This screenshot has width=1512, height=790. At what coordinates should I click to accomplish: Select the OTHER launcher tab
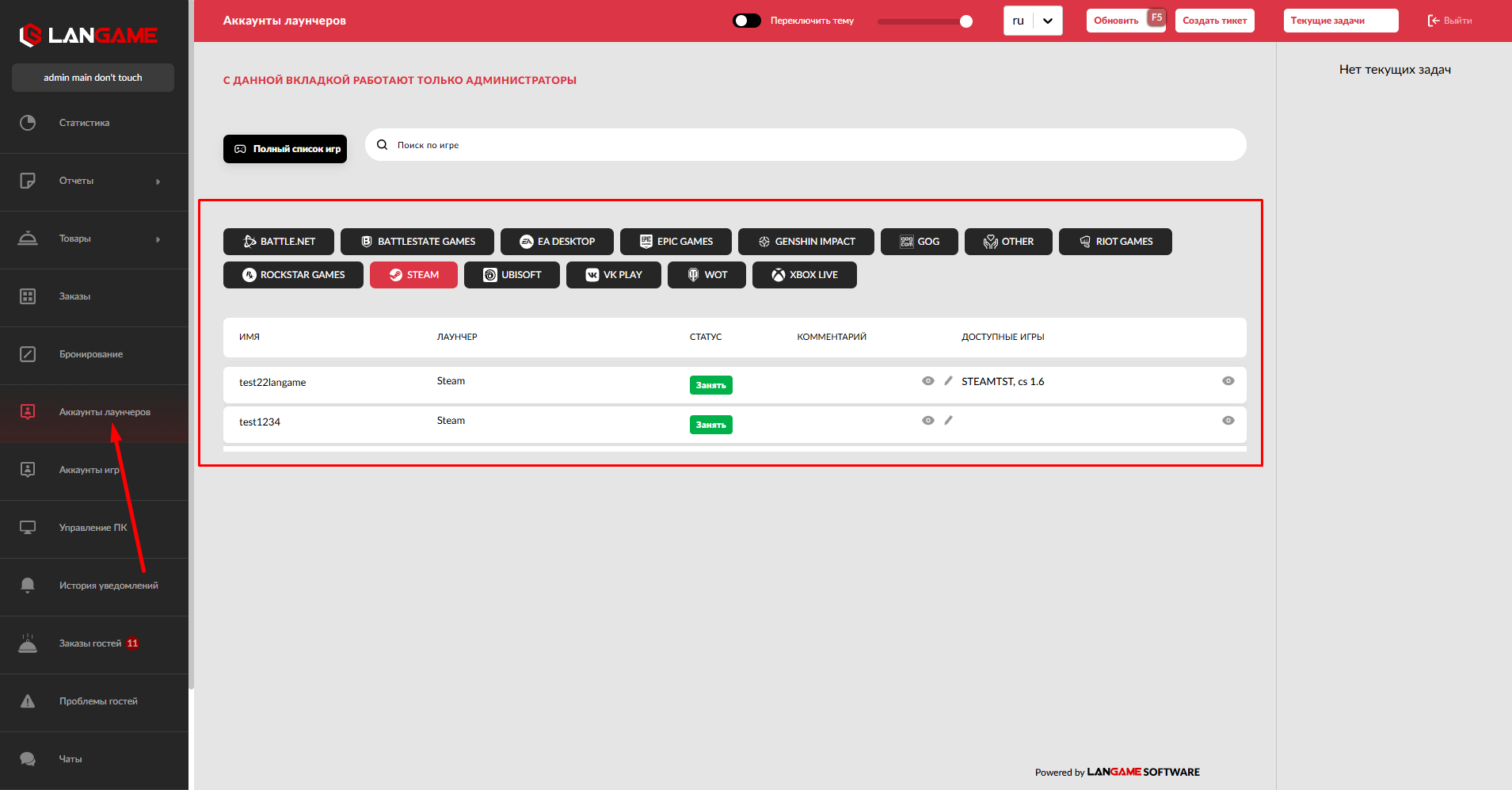pos(1008,242)
